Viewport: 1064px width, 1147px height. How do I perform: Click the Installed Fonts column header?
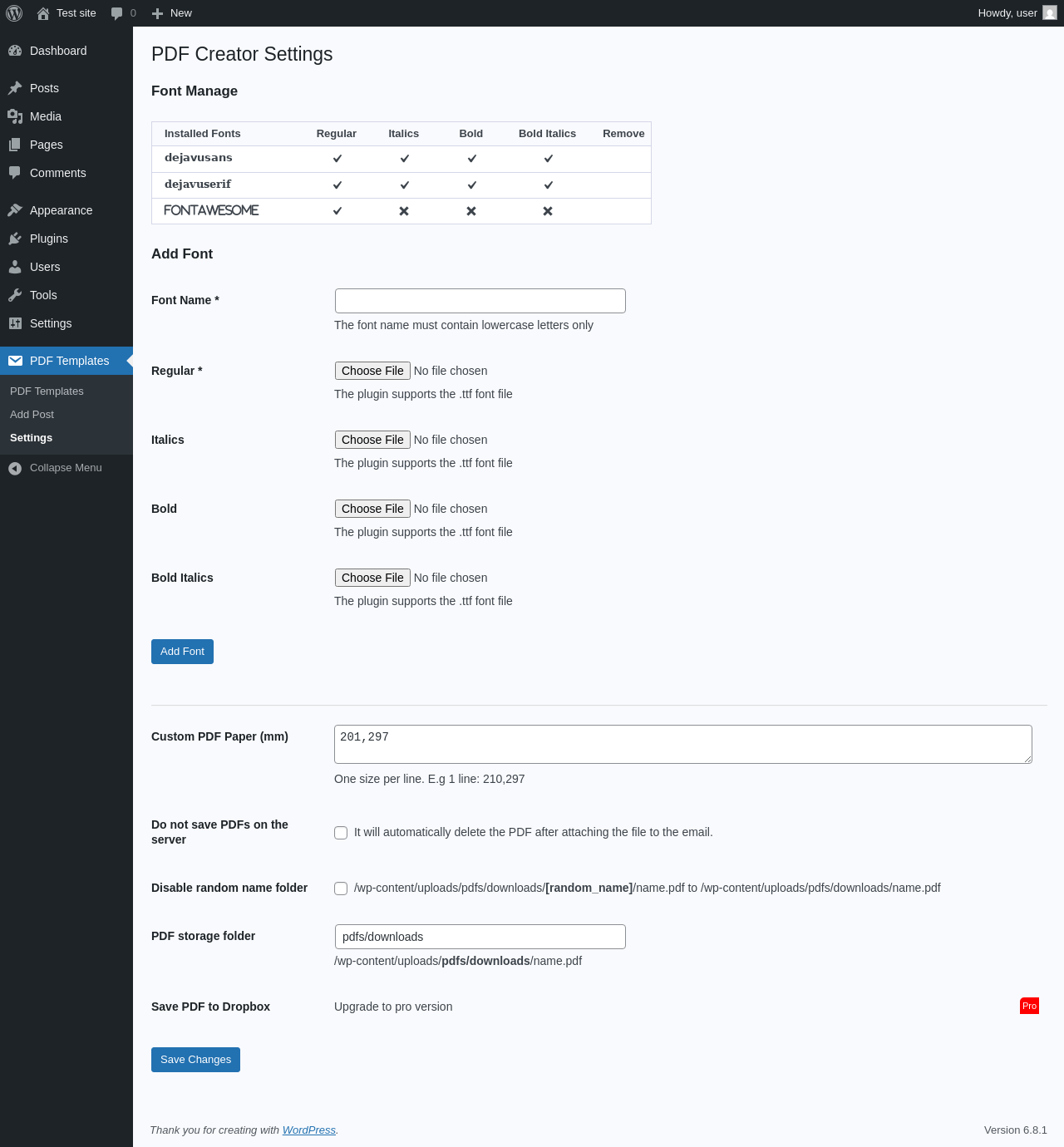203,134
